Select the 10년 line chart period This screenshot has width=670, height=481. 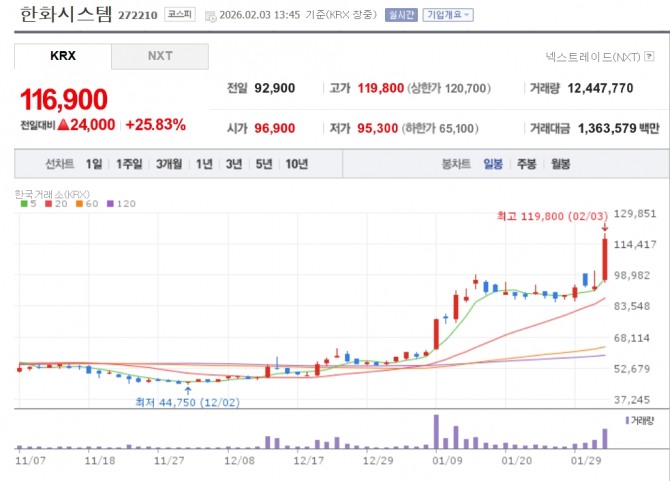pyautogui.click(x=297, y=164)
